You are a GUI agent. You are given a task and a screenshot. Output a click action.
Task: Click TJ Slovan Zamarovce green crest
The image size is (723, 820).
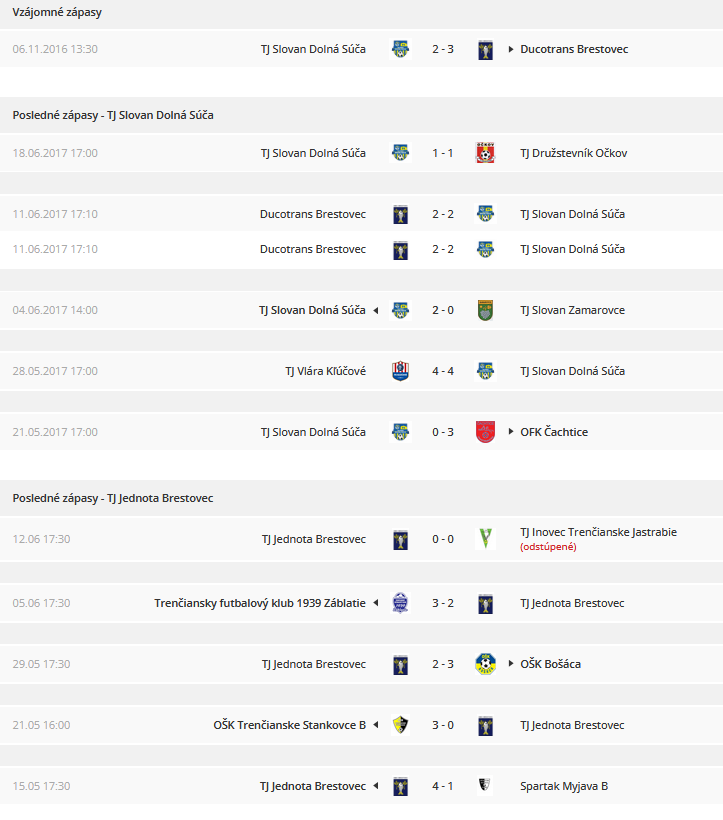(x=485, y=310)
